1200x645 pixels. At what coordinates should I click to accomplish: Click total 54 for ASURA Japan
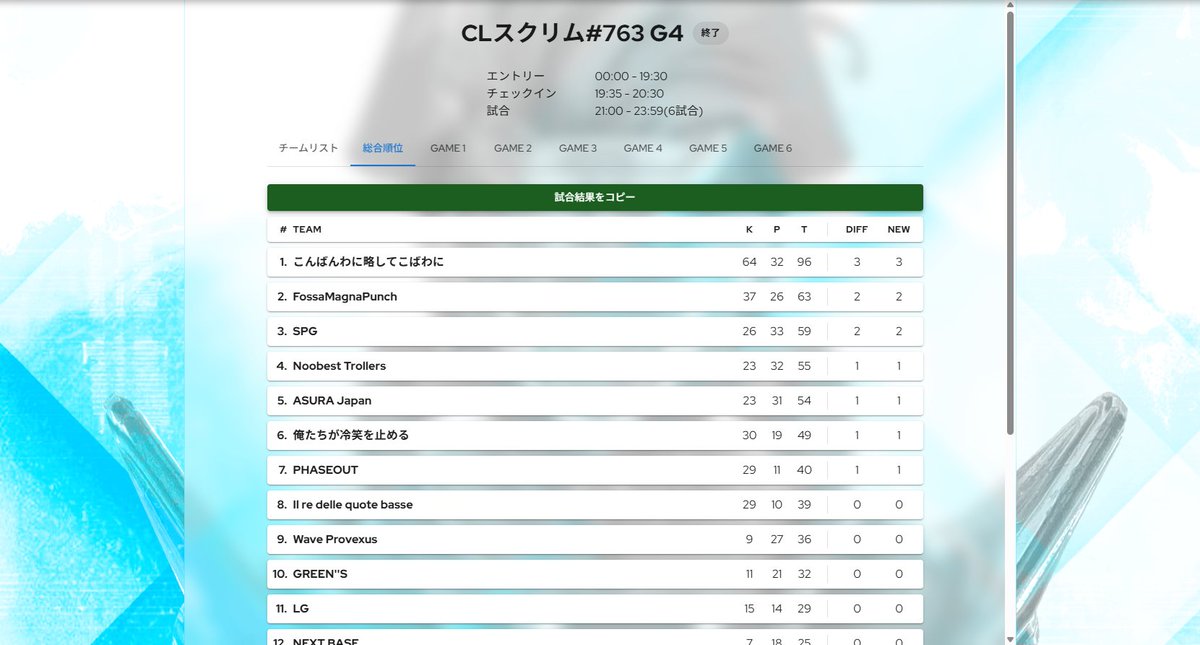click(x=804, y=401)
